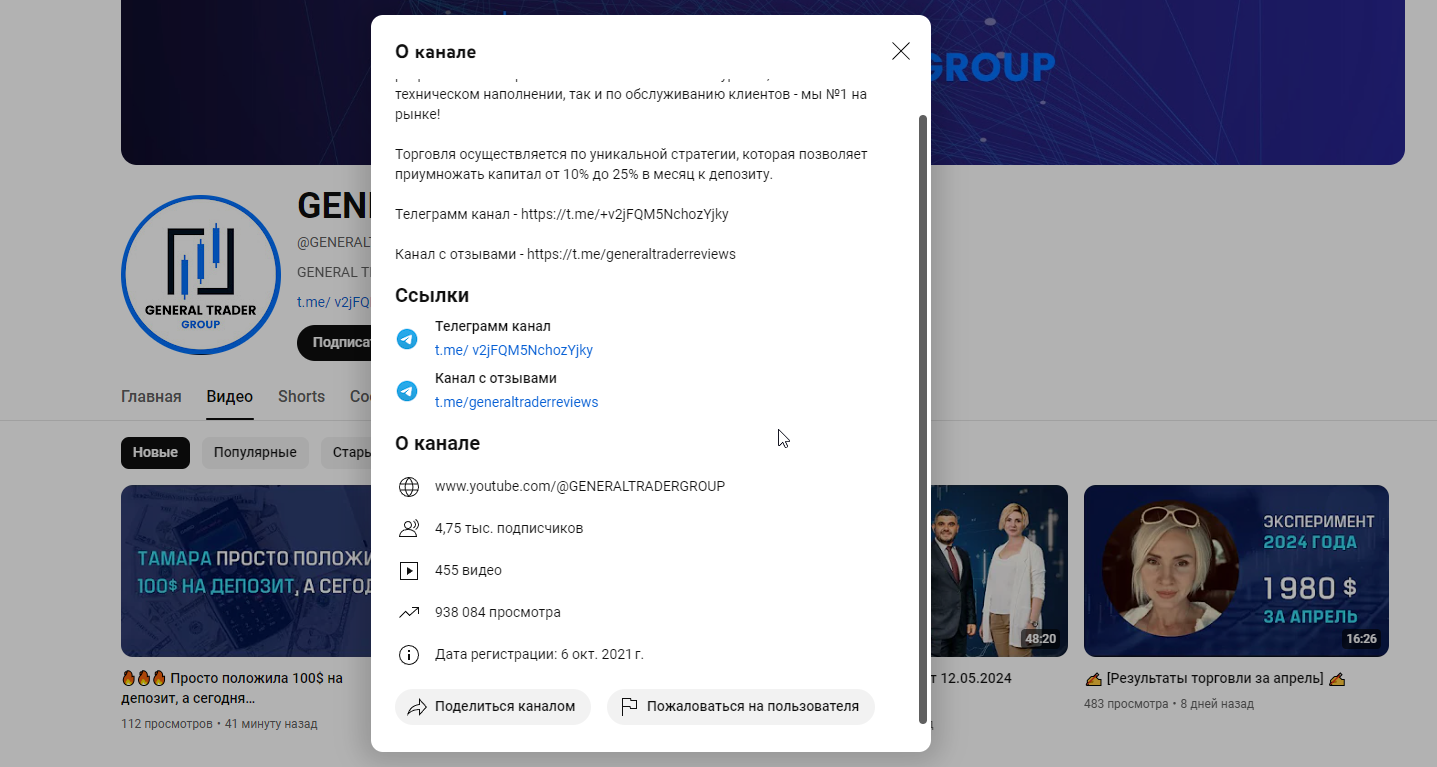
Task: Open Главная tab on channel page
Action: tap(151, 397)
